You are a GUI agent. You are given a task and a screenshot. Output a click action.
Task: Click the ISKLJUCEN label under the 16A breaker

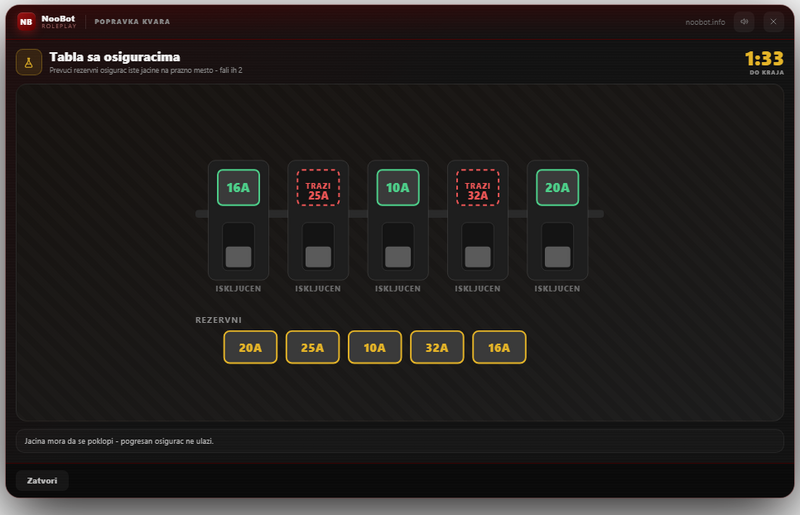click(x=238, y=289)
